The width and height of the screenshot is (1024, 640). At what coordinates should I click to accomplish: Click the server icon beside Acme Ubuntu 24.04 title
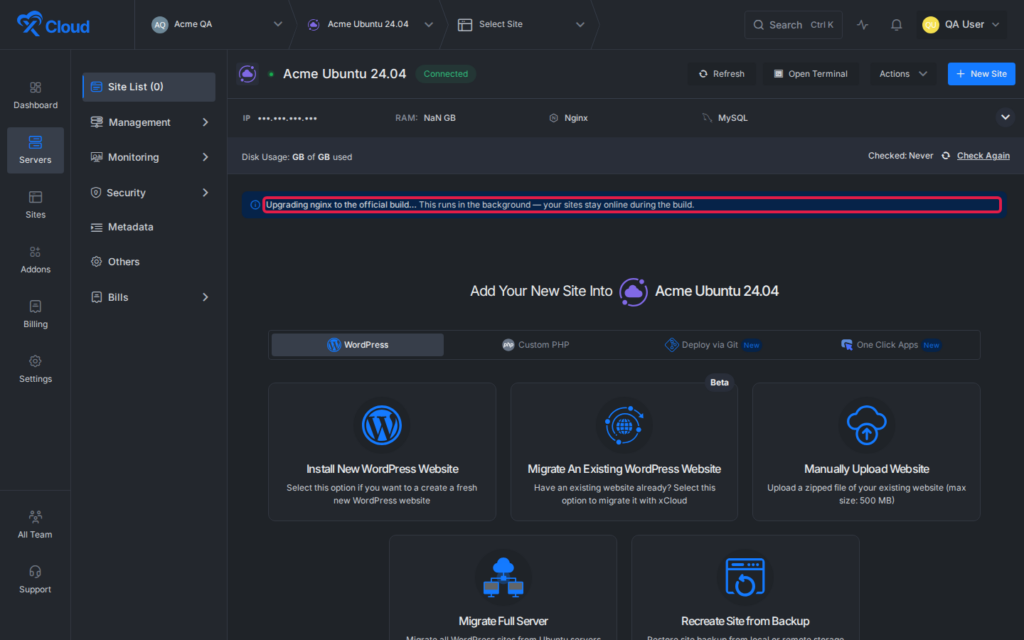[248, 74]
